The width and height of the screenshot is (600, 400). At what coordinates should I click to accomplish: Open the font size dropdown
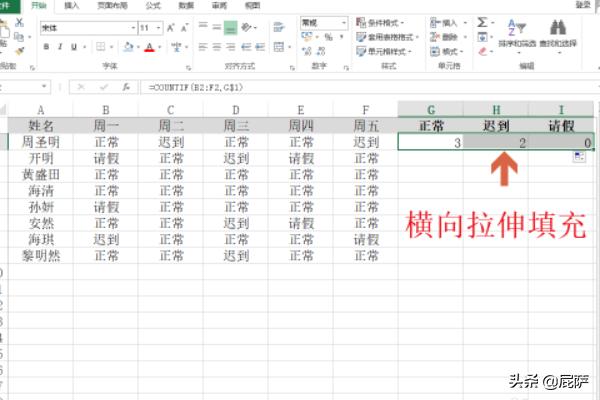click(x=160, y=28)
